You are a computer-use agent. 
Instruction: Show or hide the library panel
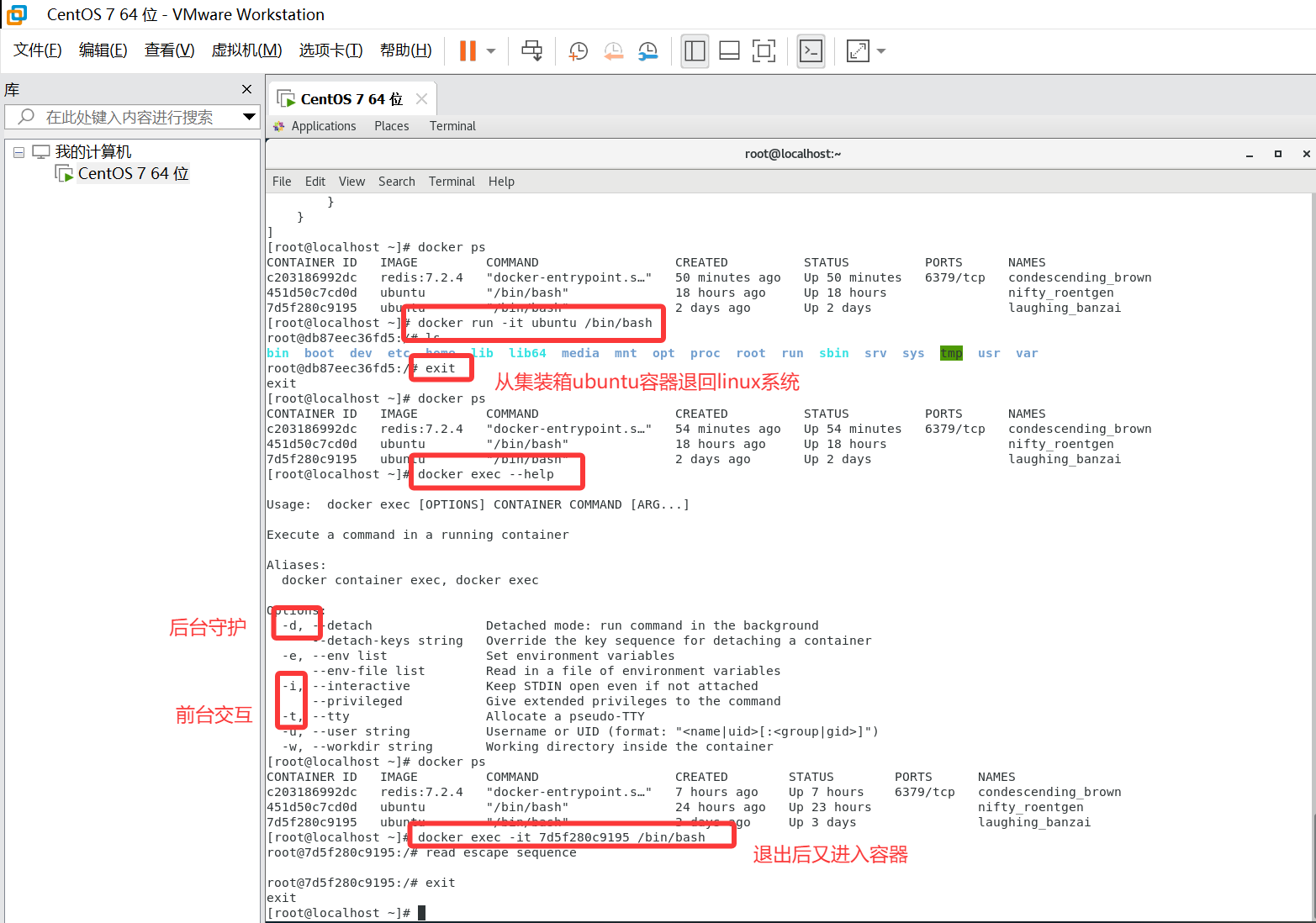(695, 50)
